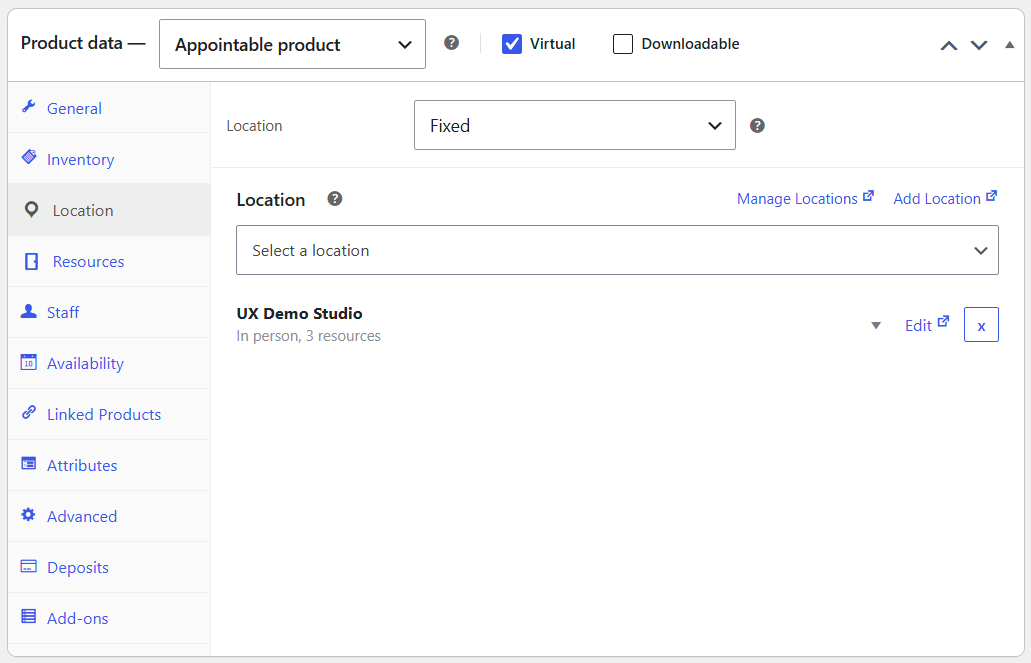Collapse the Product data panel toggle triangle
This screenshot has width=1031, height=663.
point(1009,45)
